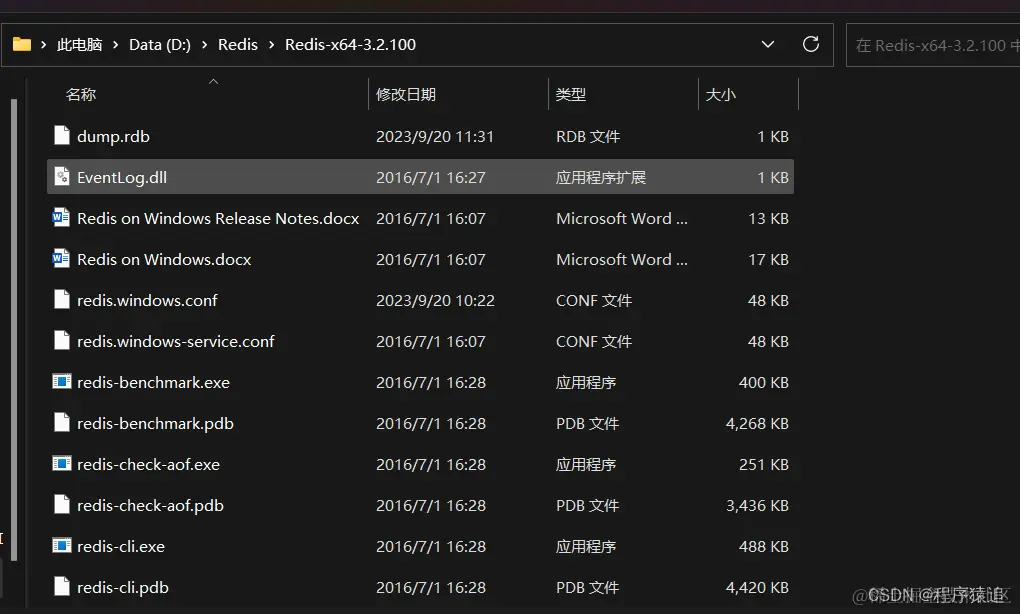Screen dimensions: 1020x614
Task: Select redis-cli.exe file name
Action: (121, 546)
